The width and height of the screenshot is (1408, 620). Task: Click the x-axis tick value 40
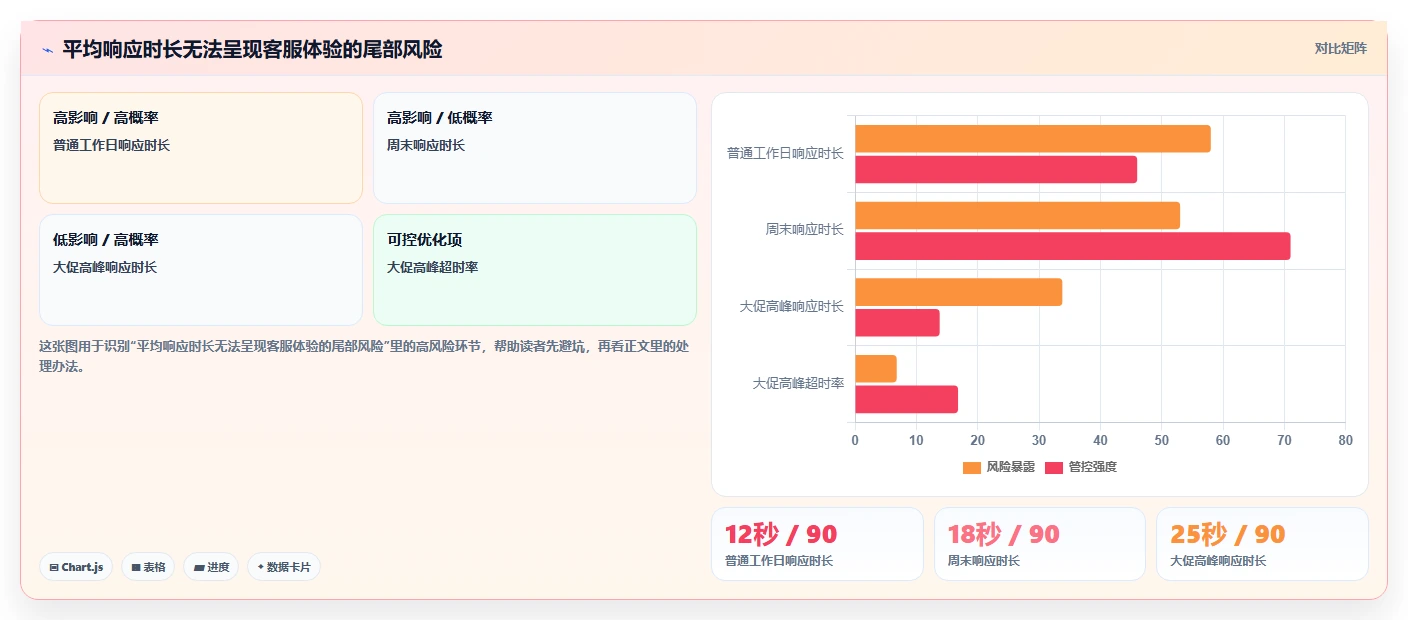(1100, 440)
